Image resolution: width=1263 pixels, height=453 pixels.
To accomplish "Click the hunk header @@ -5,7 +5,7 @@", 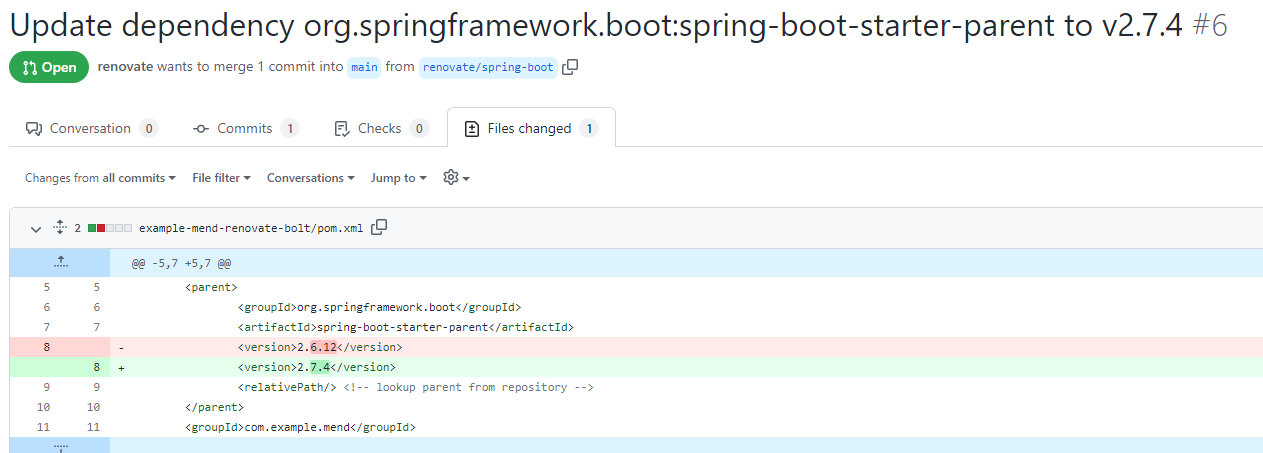I will pos(182,263).
